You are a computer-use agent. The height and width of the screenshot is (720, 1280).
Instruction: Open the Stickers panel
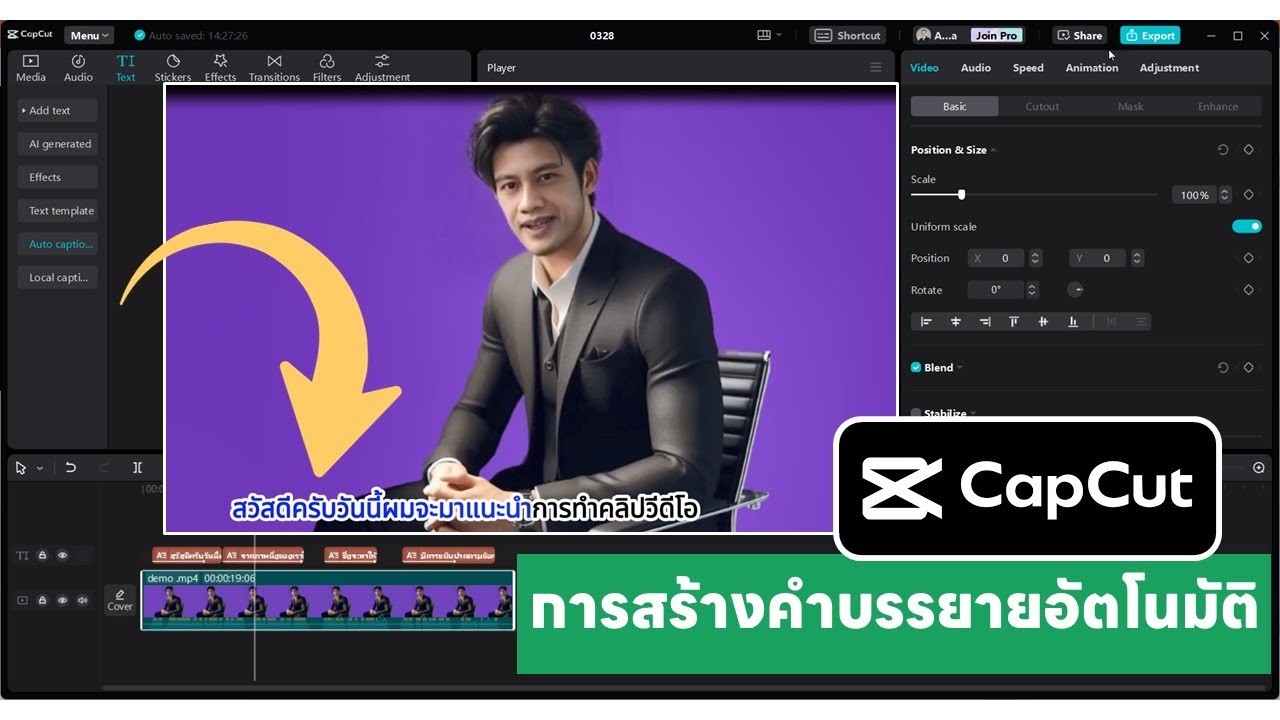(x=173, y=68)
